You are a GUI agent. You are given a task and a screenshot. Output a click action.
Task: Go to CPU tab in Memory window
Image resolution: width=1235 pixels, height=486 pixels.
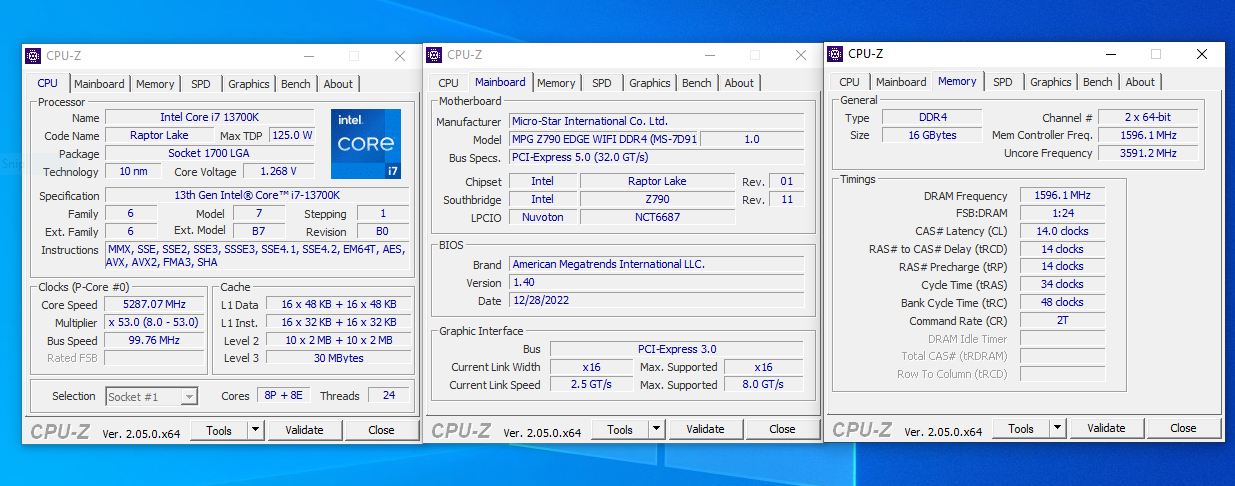click(x=850, y=82)
